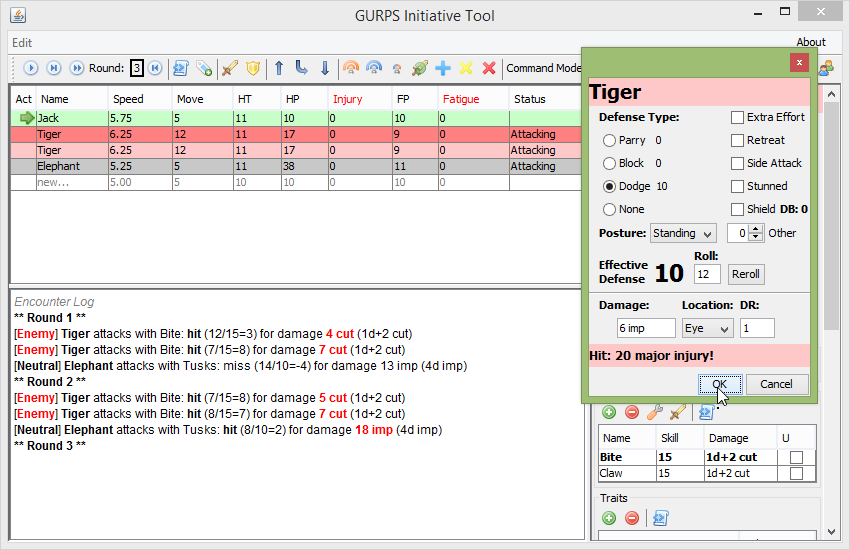Select the Block defense radio button
Screen dimensions: 850x550
pyautogui.click(x=609, y=163)
